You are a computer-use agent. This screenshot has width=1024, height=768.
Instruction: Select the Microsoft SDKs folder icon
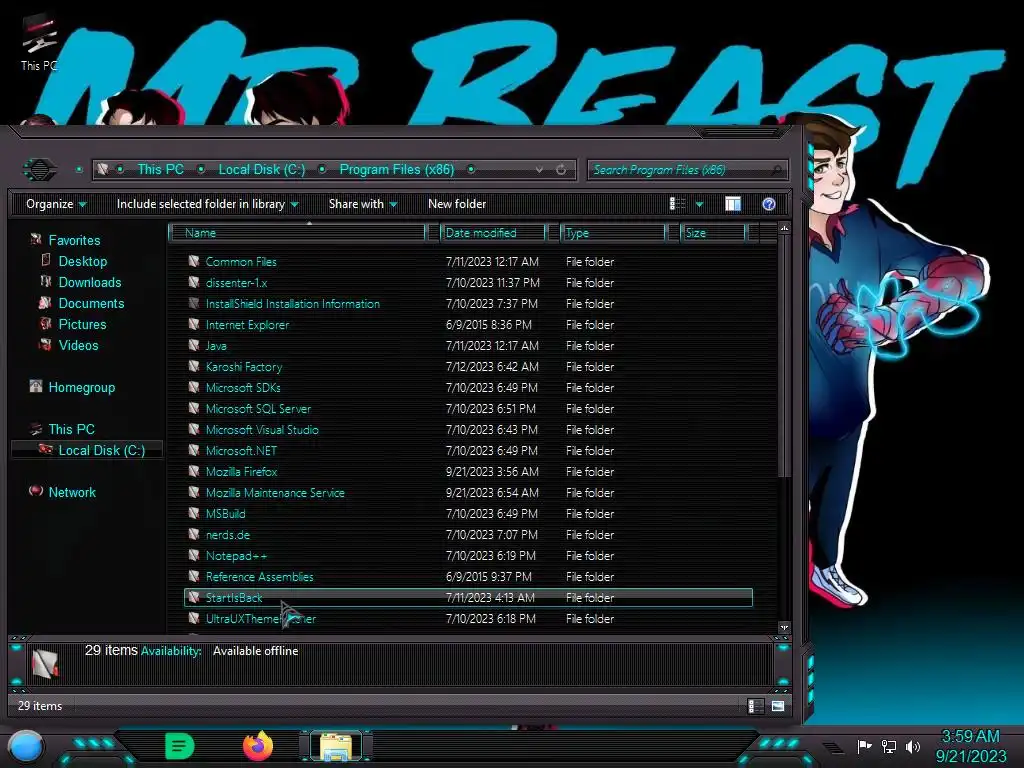(194, 387)
